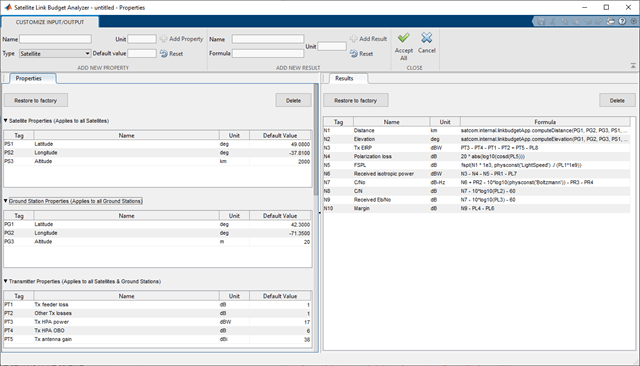Click the Add Result plus button
This screenshot has width=640, height=366.
[x=369, y=39]
